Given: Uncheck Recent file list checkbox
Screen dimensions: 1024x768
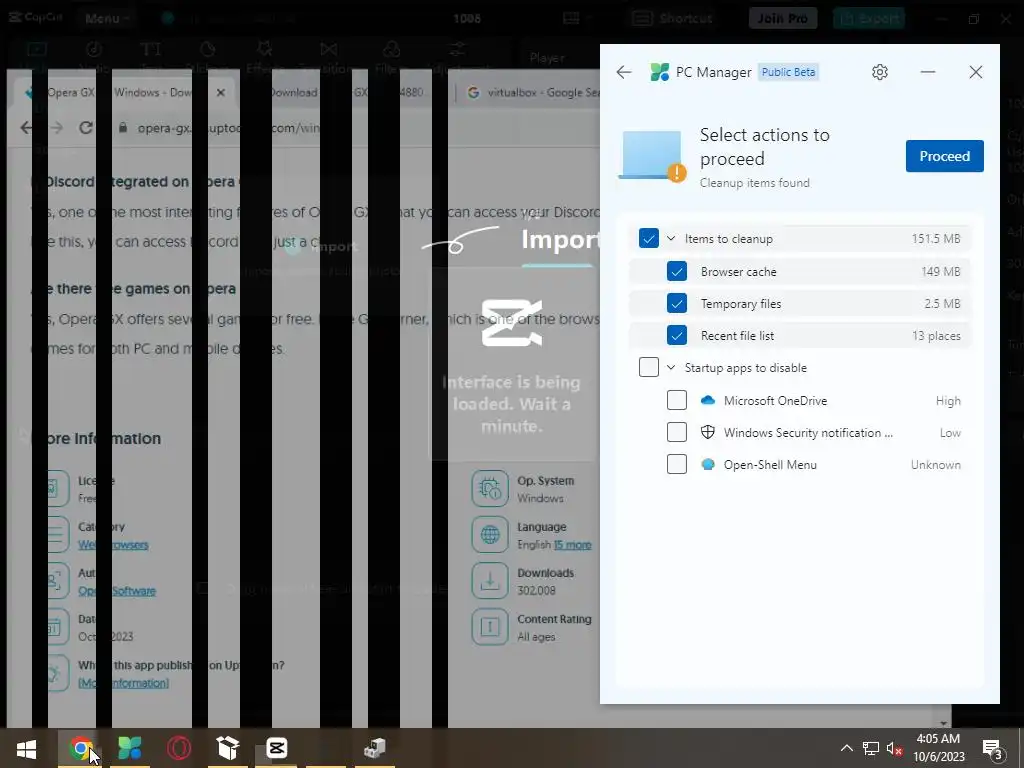Looking at the screenshot, I should pos(677,335).
